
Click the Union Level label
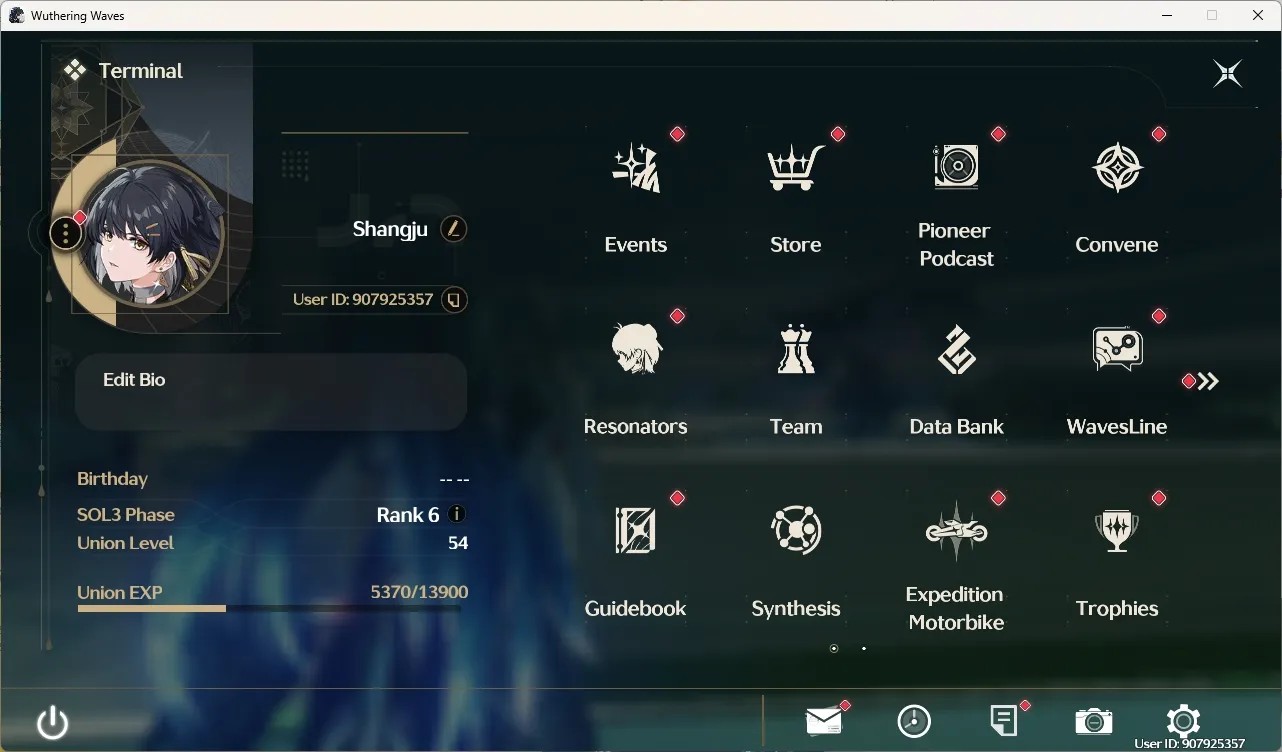tap(125, 543)
